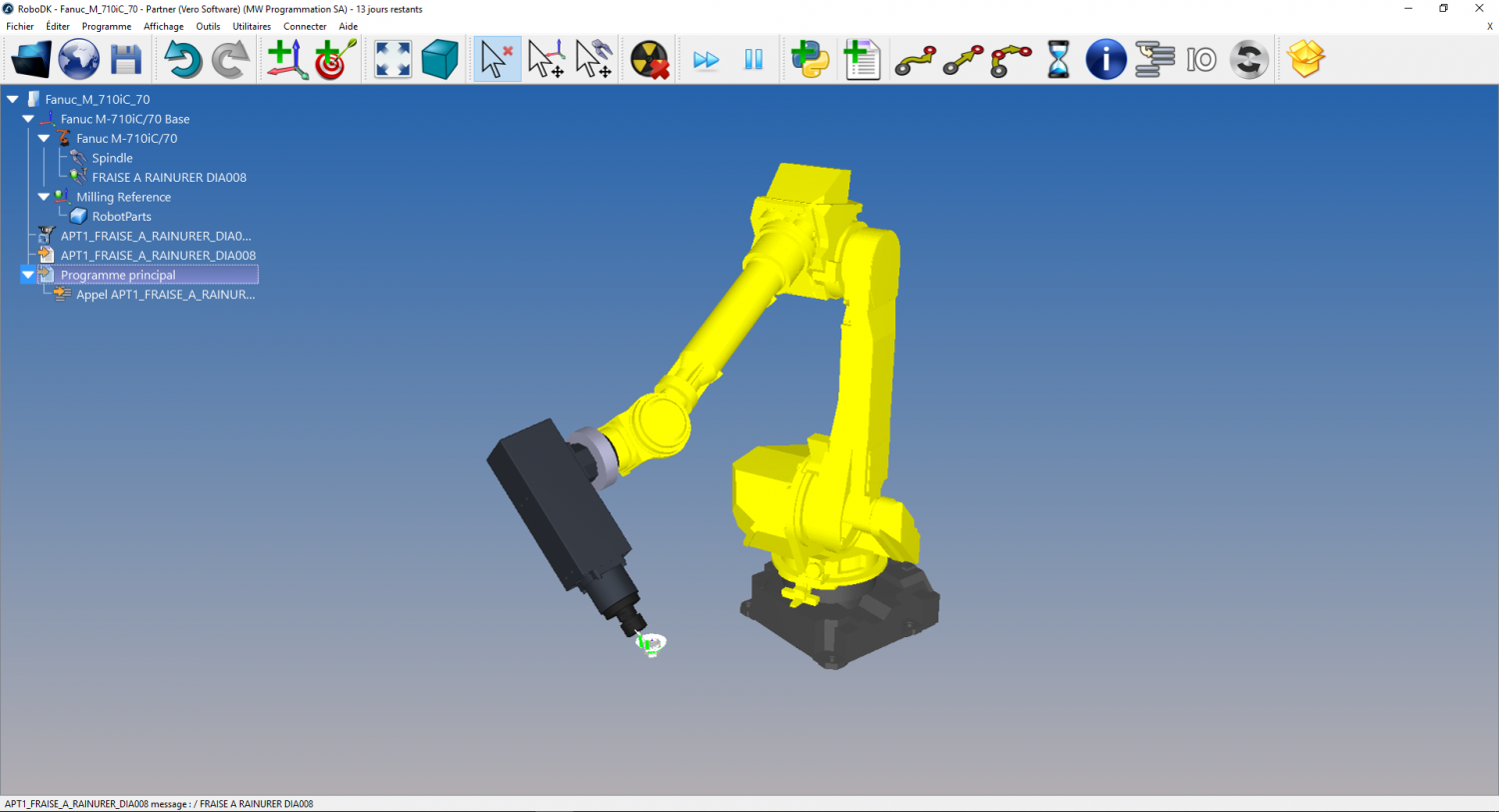Select the move tool frames tool

(x=594, y=60)
